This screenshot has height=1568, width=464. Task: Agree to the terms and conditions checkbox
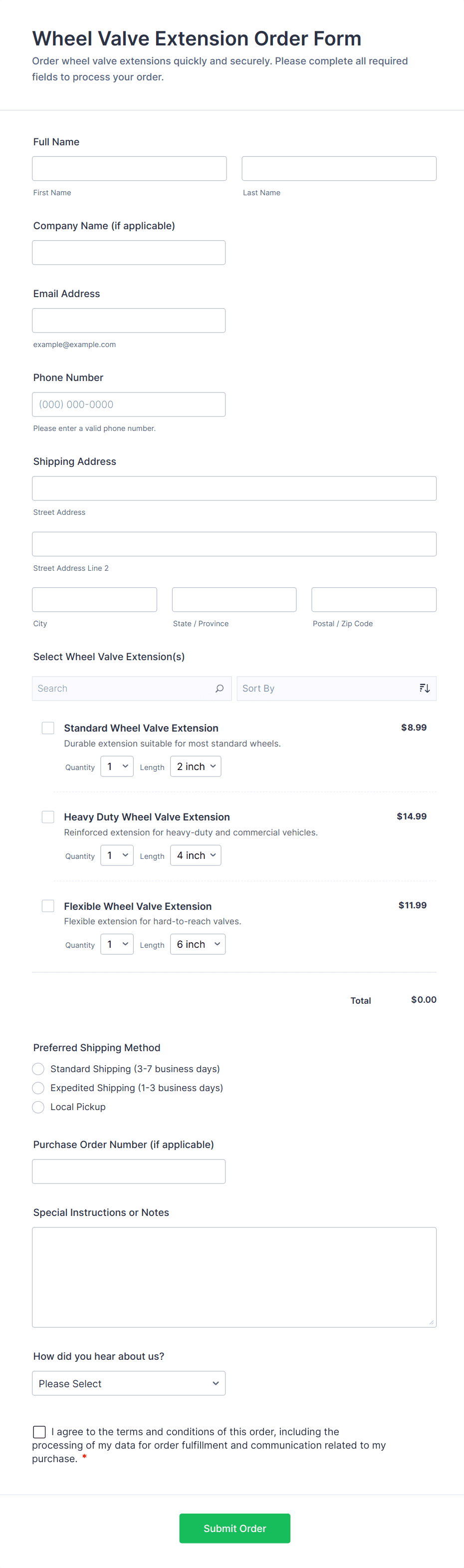coord(39,1432)
